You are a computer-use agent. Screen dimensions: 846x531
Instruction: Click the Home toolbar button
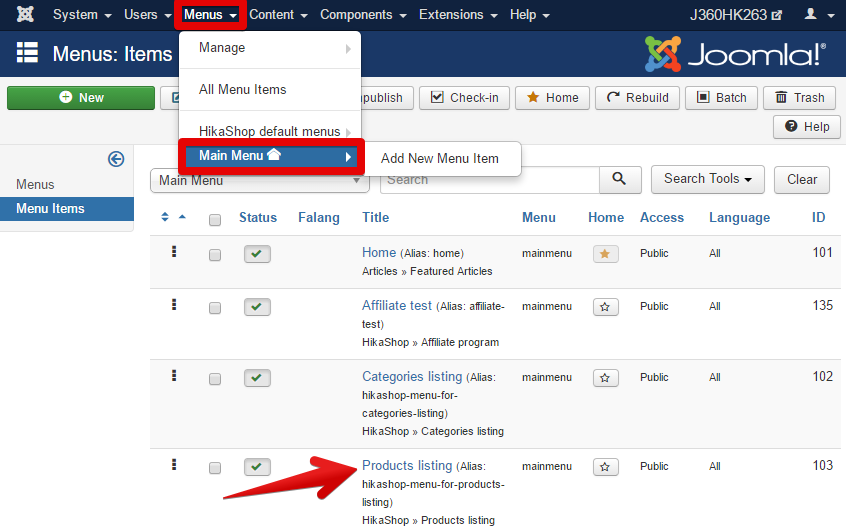552,98
